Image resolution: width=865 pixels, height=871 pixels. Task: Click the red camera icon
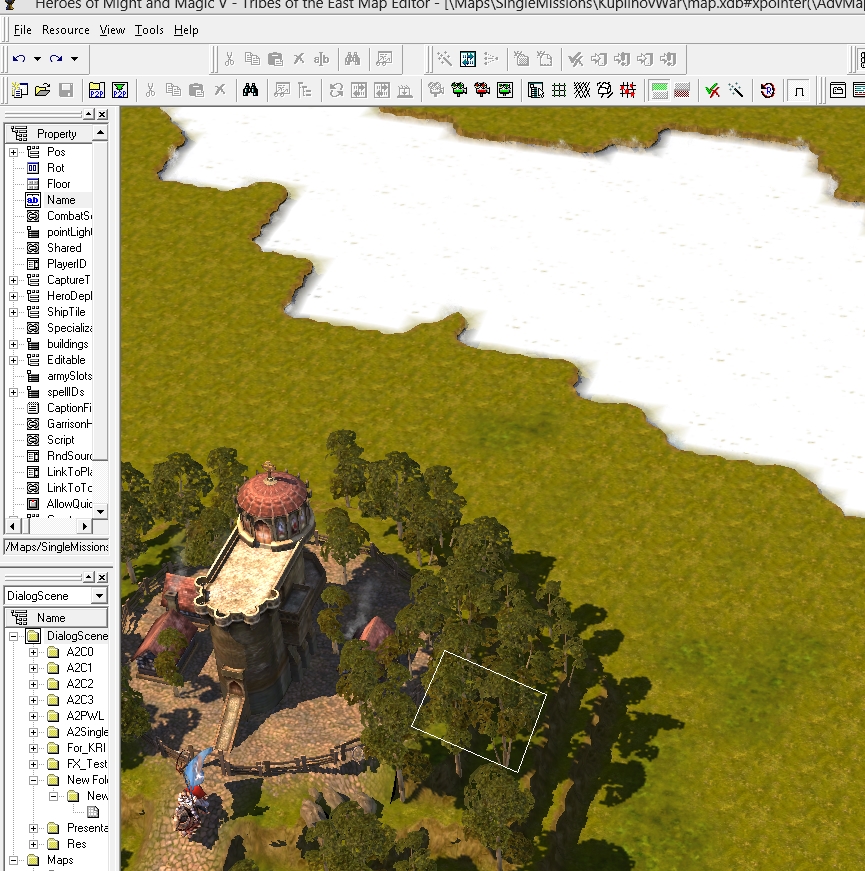coord(482,90)
